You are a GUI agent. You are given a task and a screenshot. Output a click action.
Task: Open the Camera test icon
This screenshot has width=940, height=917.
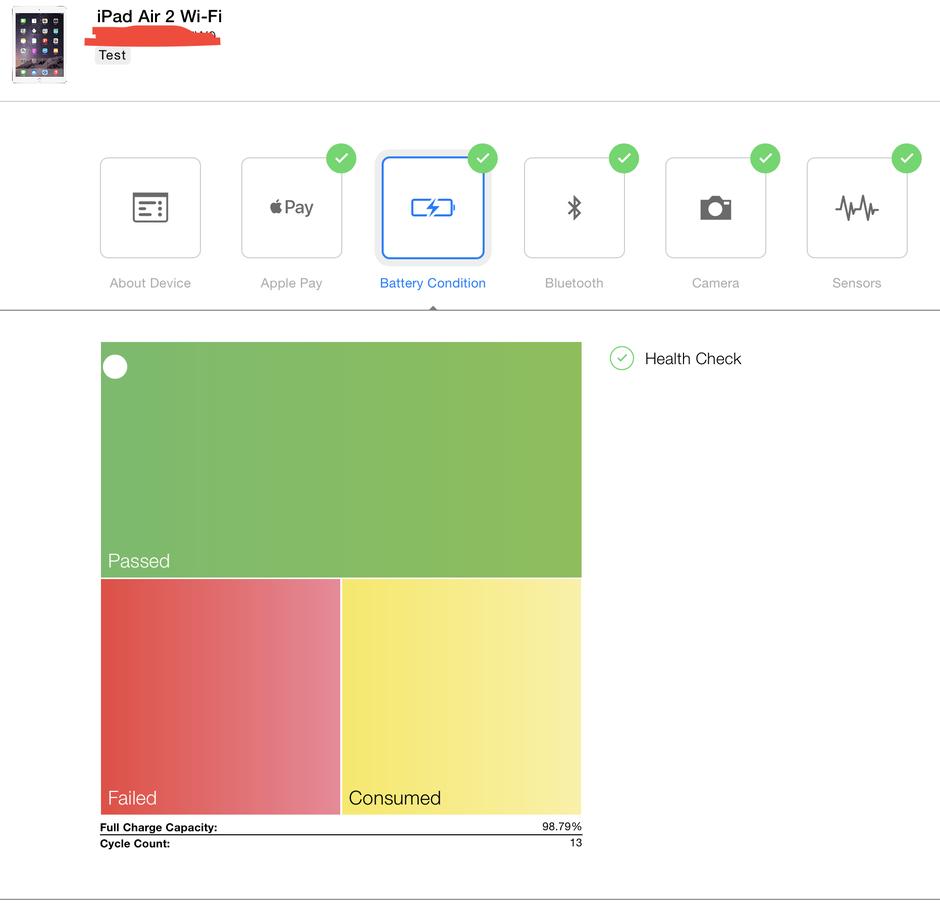pyautogui.click(x=716, y=208)
